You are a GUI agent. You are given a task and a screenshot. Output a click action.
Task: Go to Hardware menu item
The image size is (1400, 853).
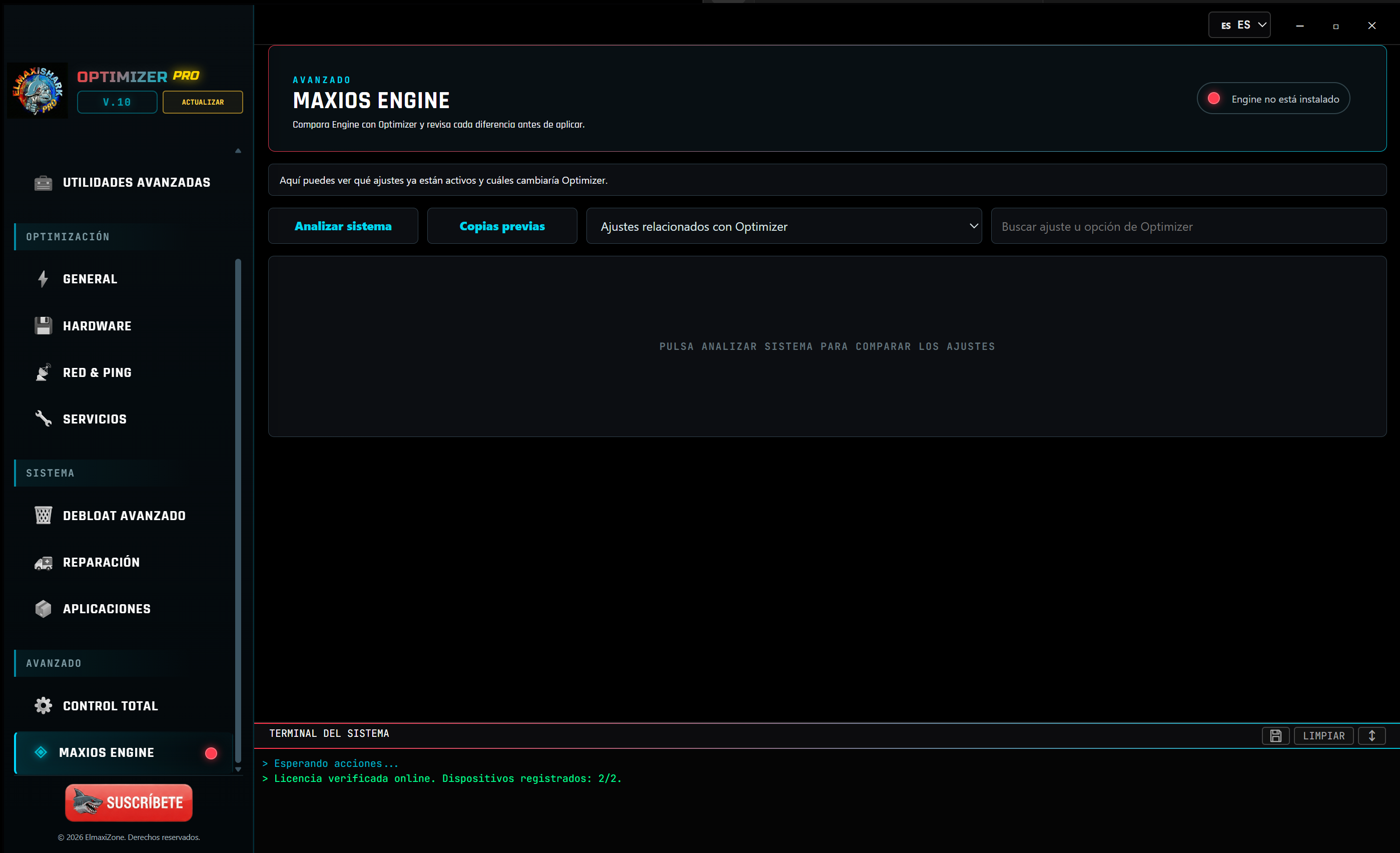click(x=124, y=325)
